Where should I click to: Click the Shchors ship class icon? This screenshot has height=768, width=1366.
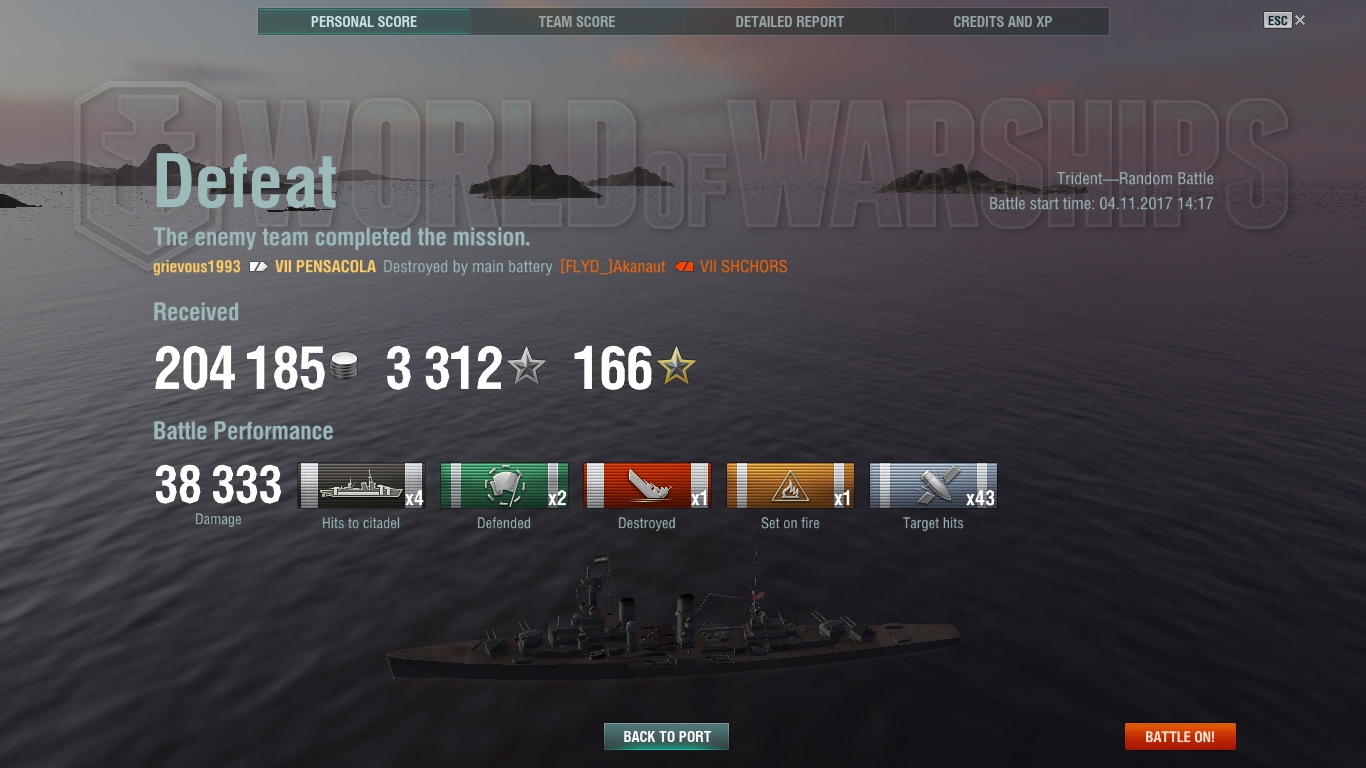coord(684,267)
